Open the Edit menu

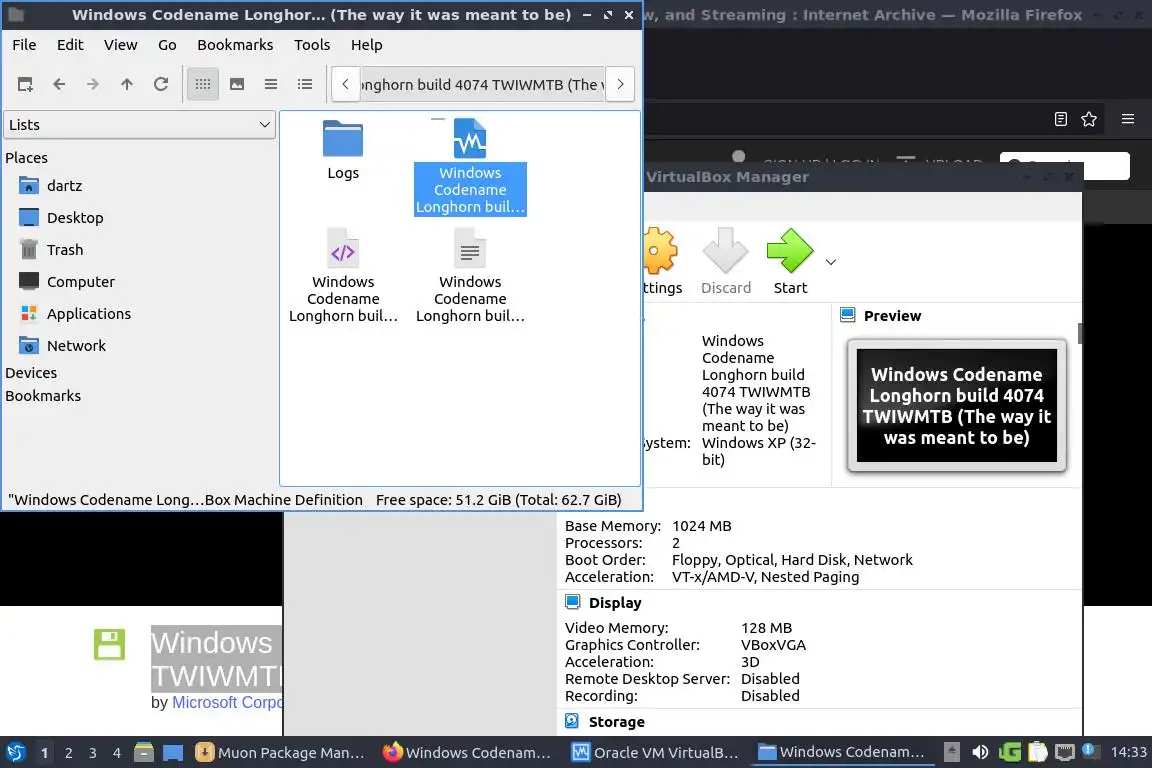point(71,45)
